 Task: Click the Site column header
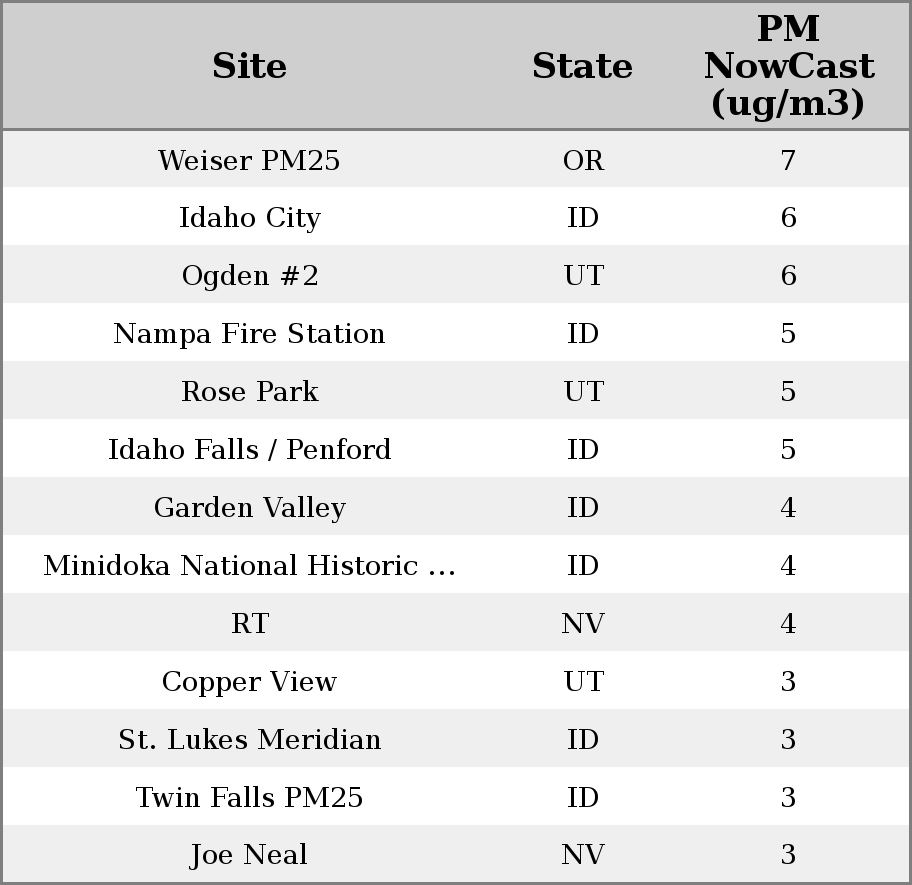pyautogui.click(x=249, y=66)
